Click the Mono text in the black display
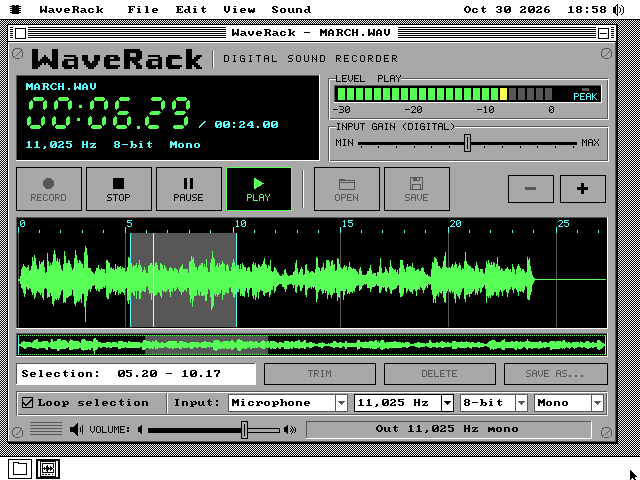Viewport: 640px width, 480px height. point(185,144)
